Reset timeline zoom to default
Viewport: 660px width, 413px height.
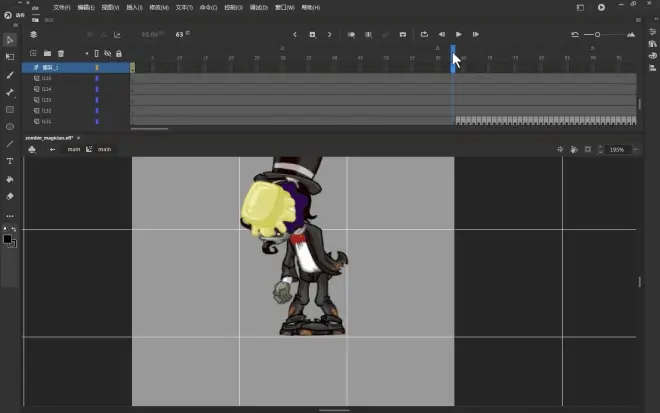coord(575,35)
